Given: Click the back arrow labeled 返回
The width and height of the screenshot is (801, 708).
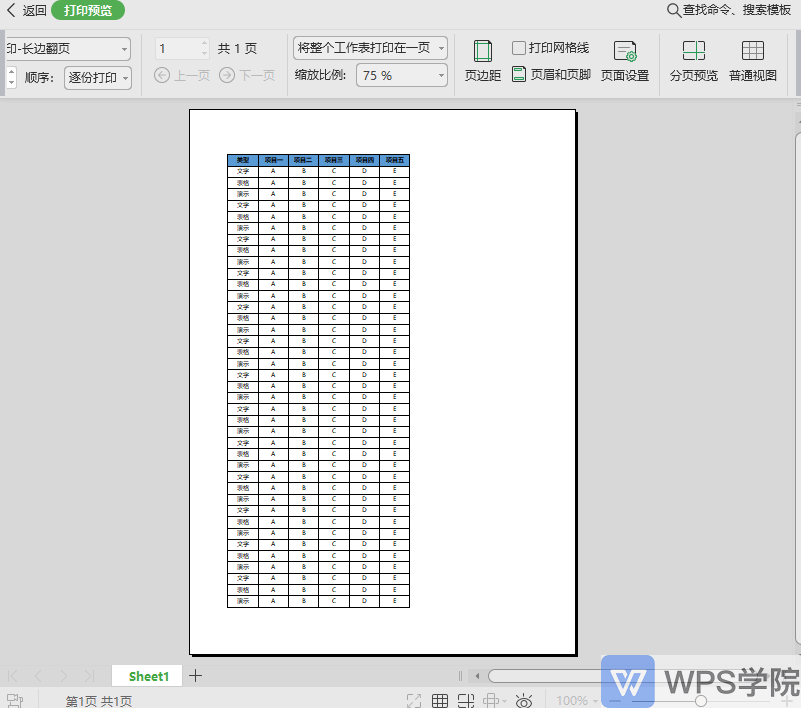Looking at the screenshot, I should 26,10.
